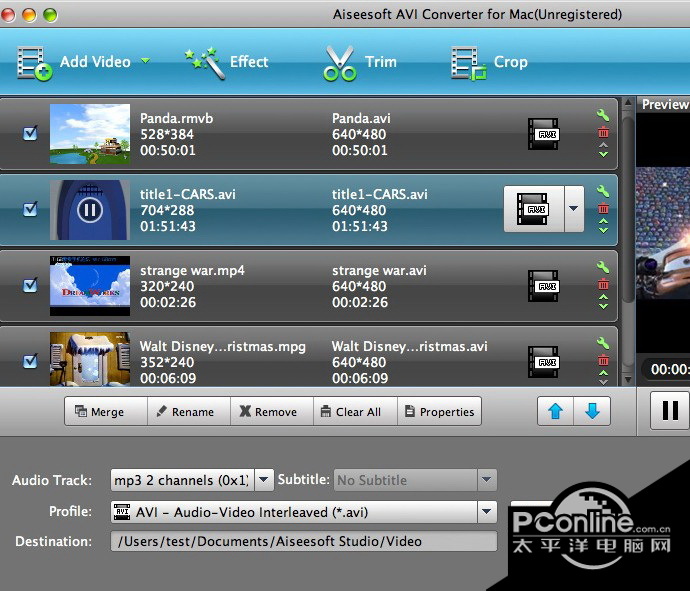Click the Destination path field
Screen dimensions: 690x591
pos(304,541)
